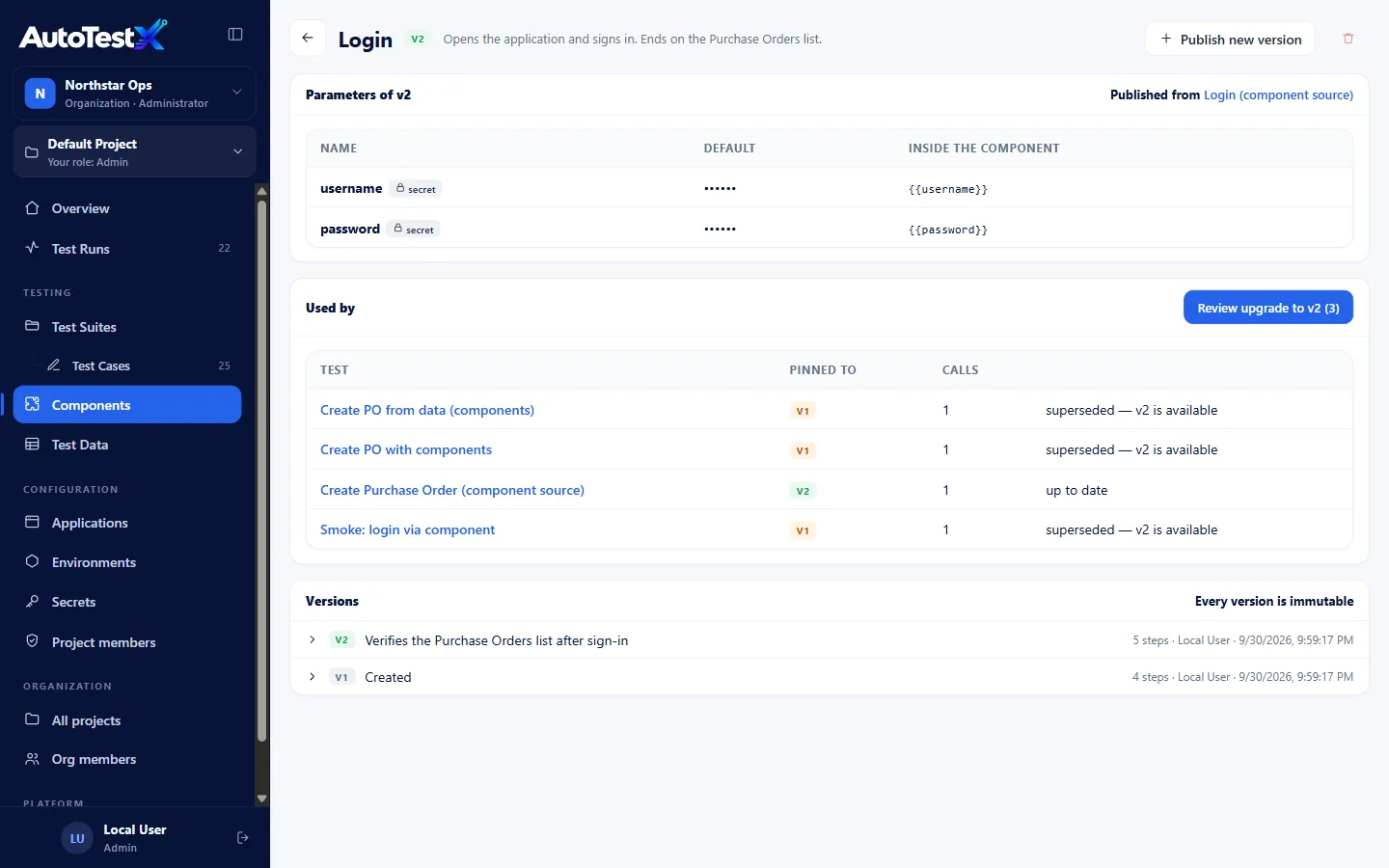Click Publish new version button

[x=1230, y=39]
